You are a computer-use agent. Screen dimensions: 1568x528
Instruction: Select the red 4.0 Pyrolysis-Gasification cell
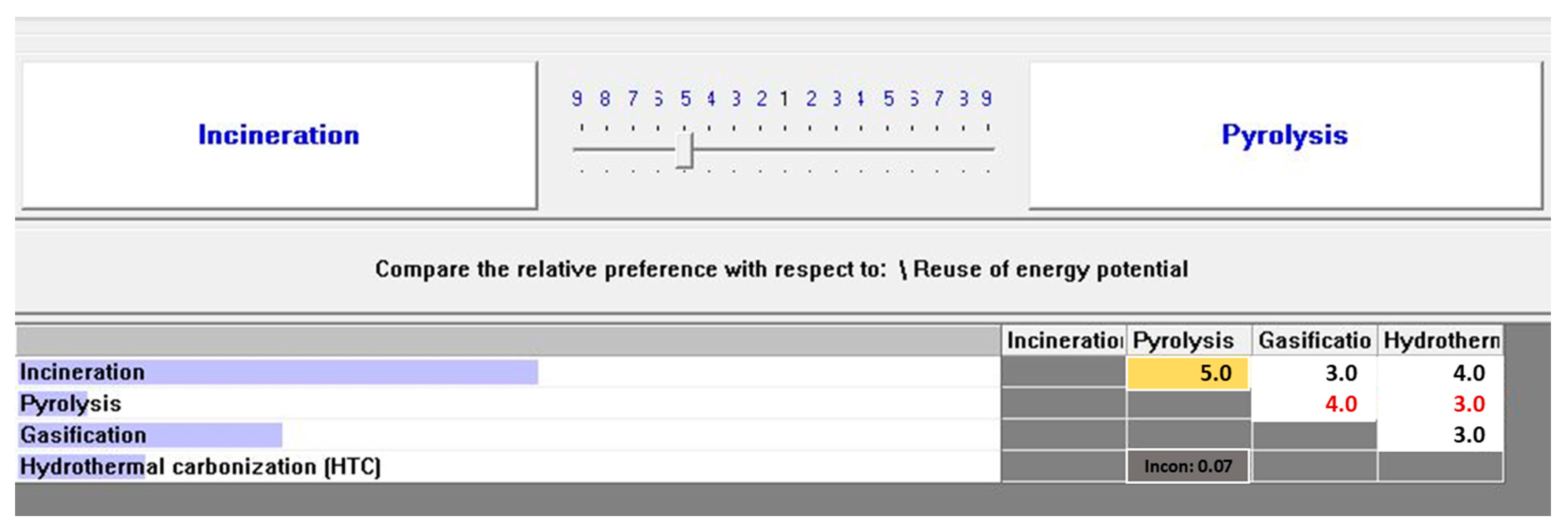click(1315, 404)
